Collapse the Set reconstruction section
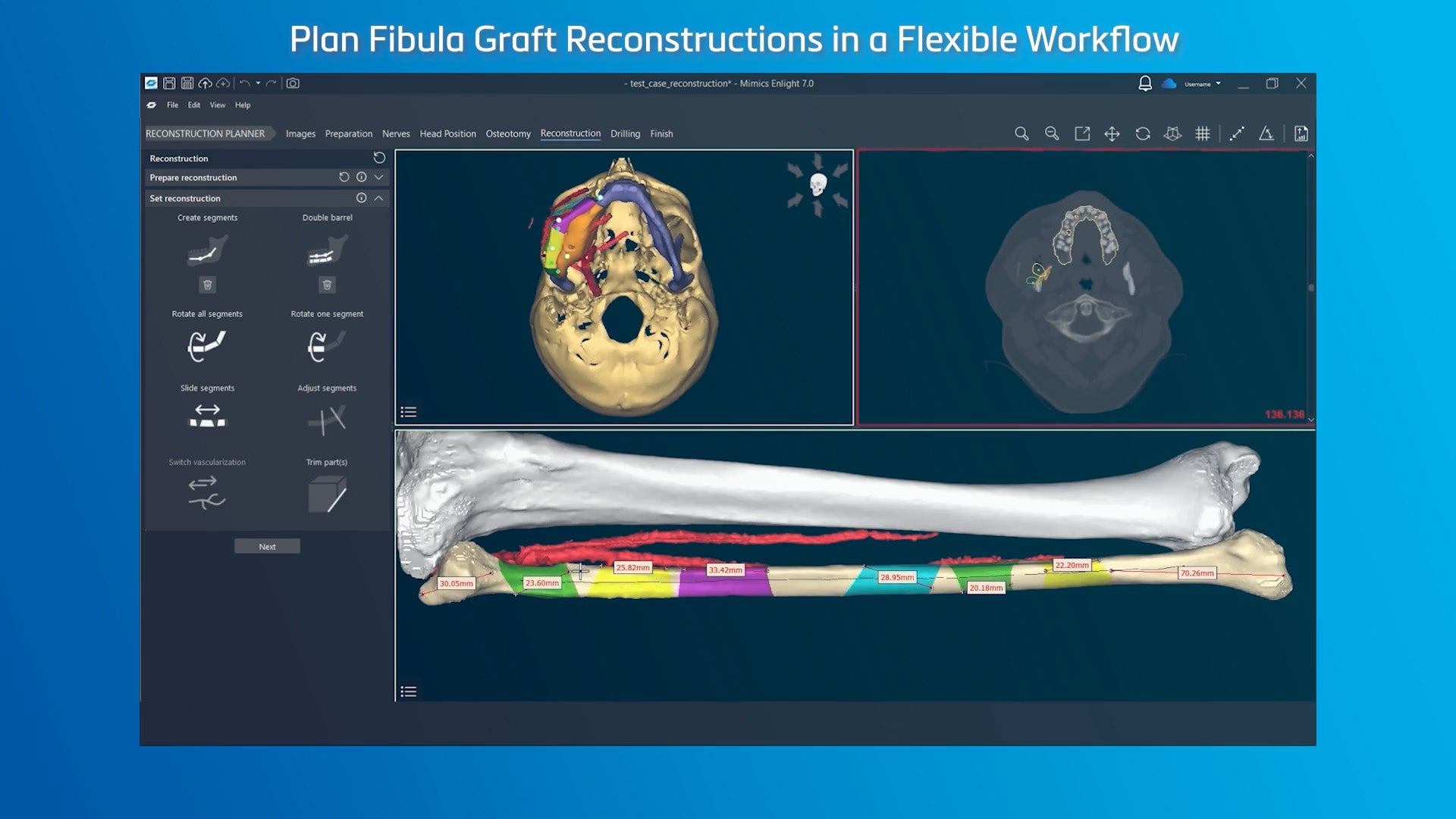The width and height of the screenshot is (1456, 819). tap(378, 198)
